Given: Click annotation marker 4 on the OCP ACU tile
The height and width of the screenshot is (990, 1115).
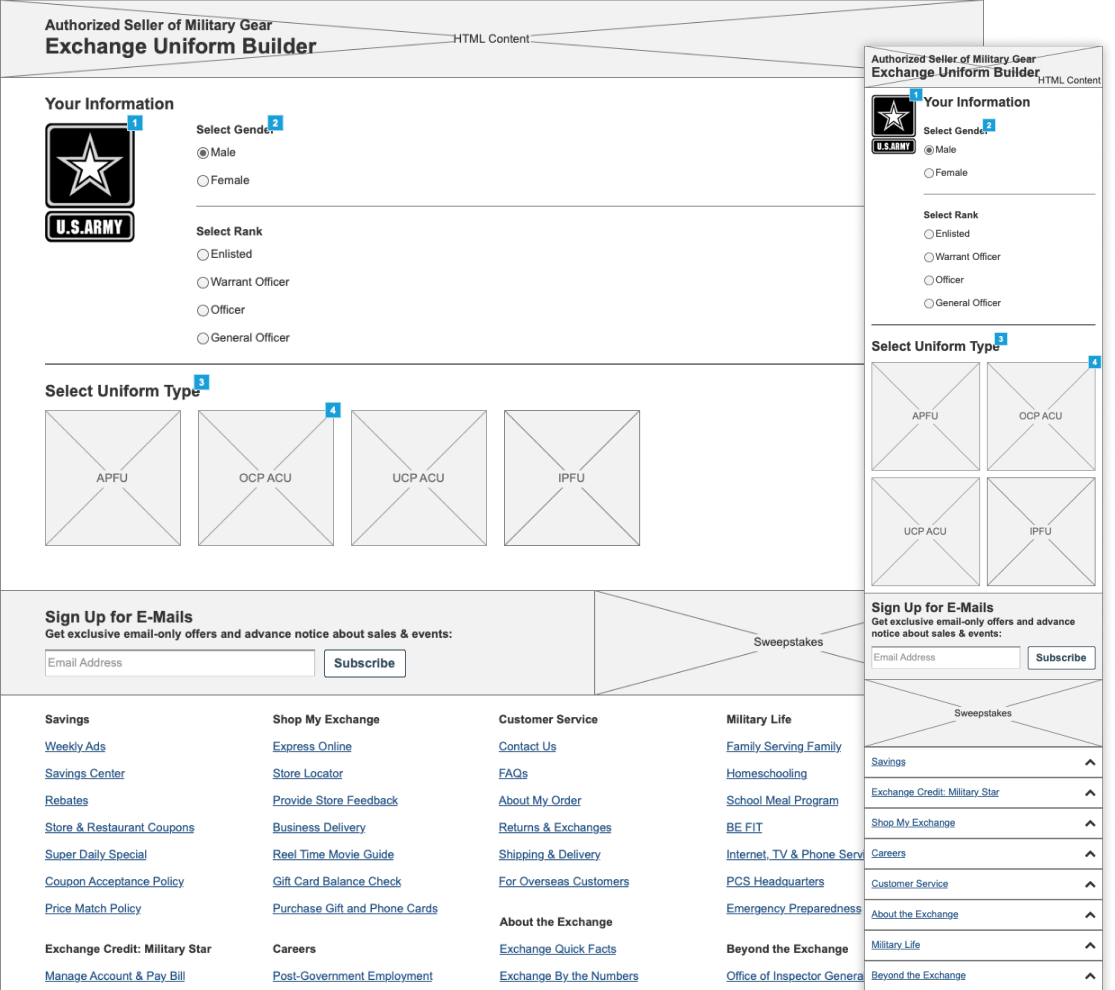Looking at the screenshot, I should (334, 409).
